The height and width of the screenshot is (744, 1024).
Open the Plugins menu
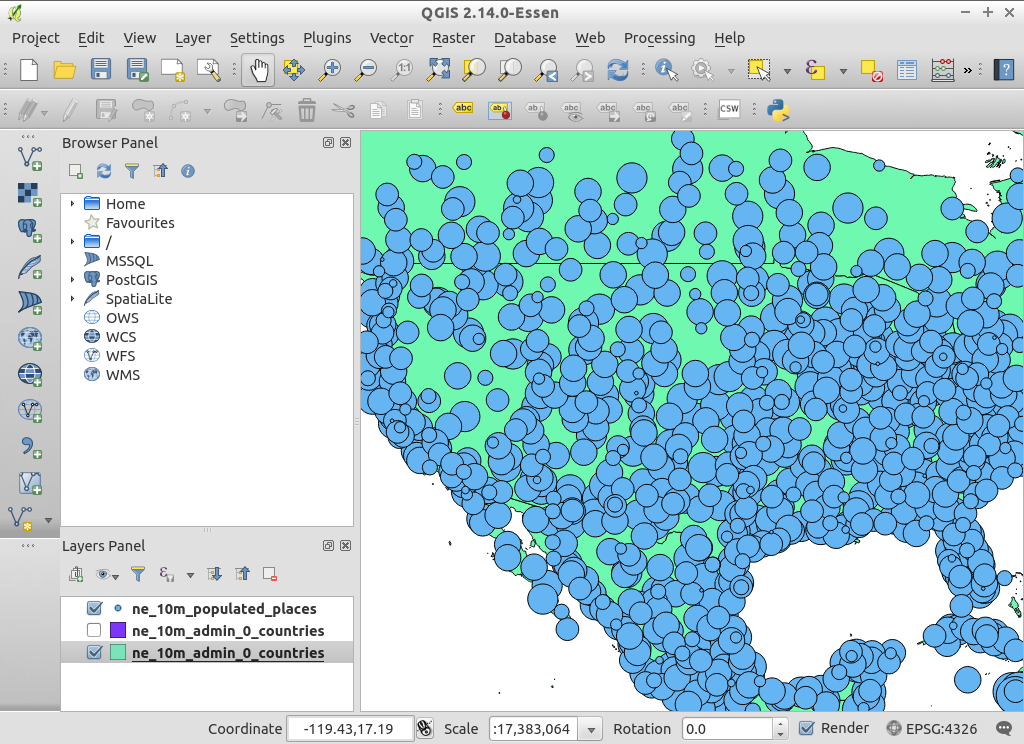pos(327,38)
